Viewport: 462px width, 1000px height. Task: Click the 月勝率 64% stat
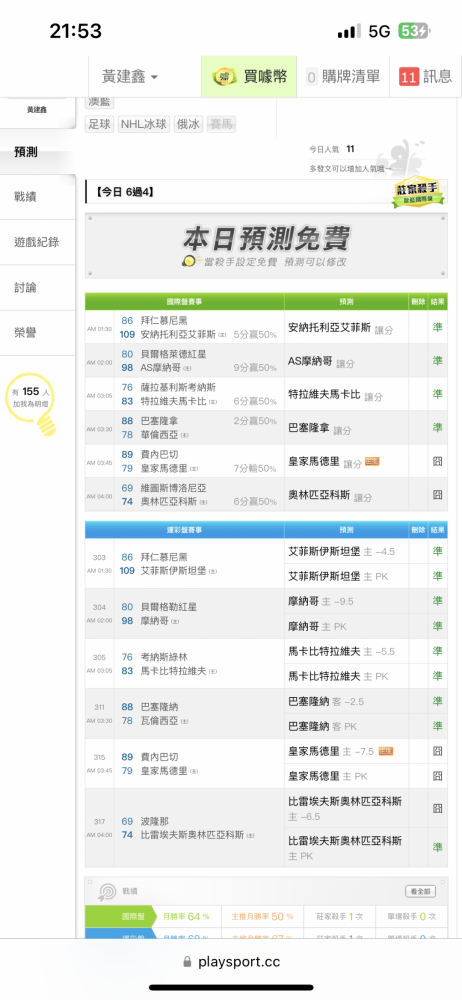click(186, 916)
